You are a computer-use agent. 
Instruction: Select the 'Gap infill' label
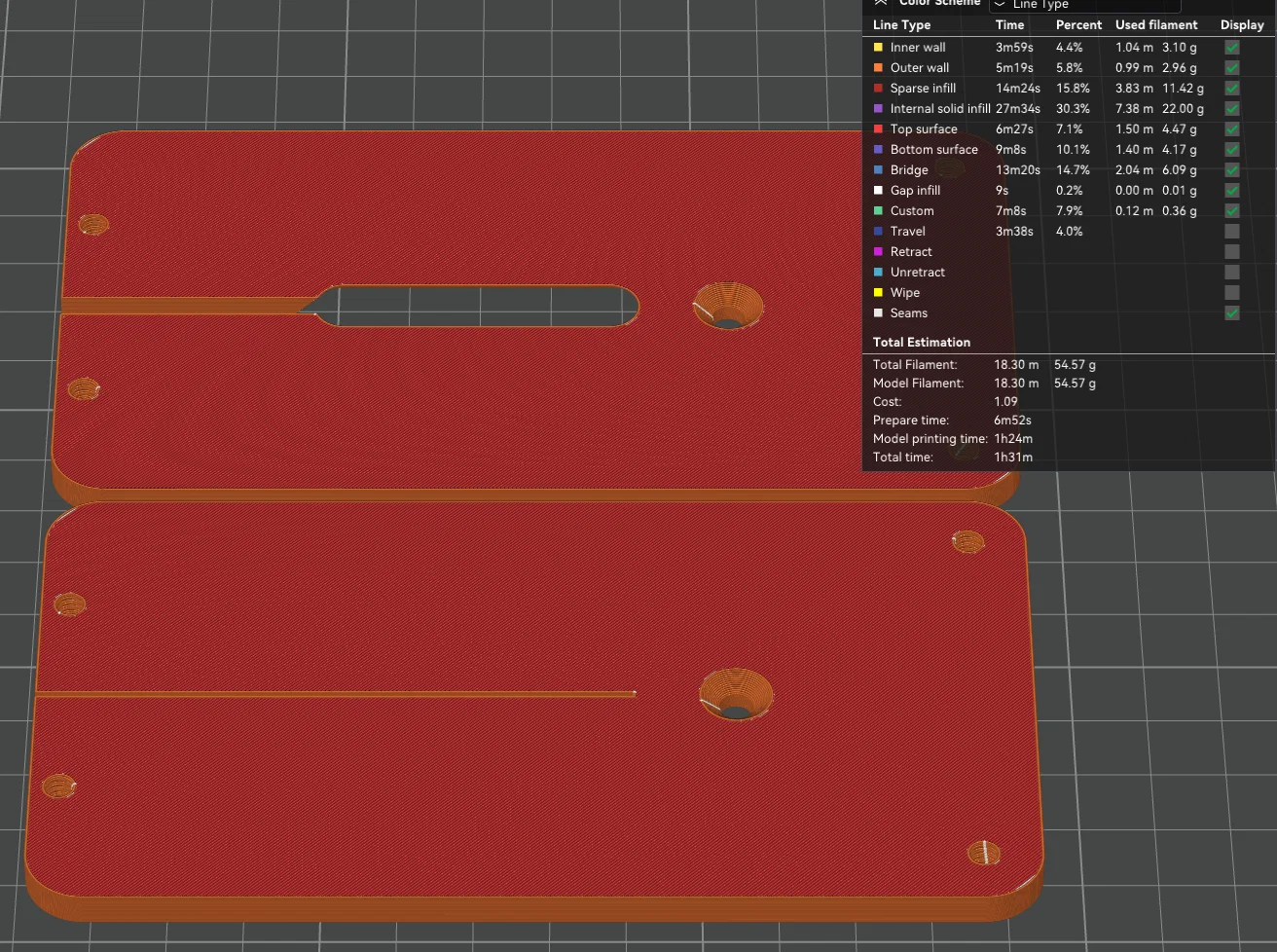(x=915, y=190)
